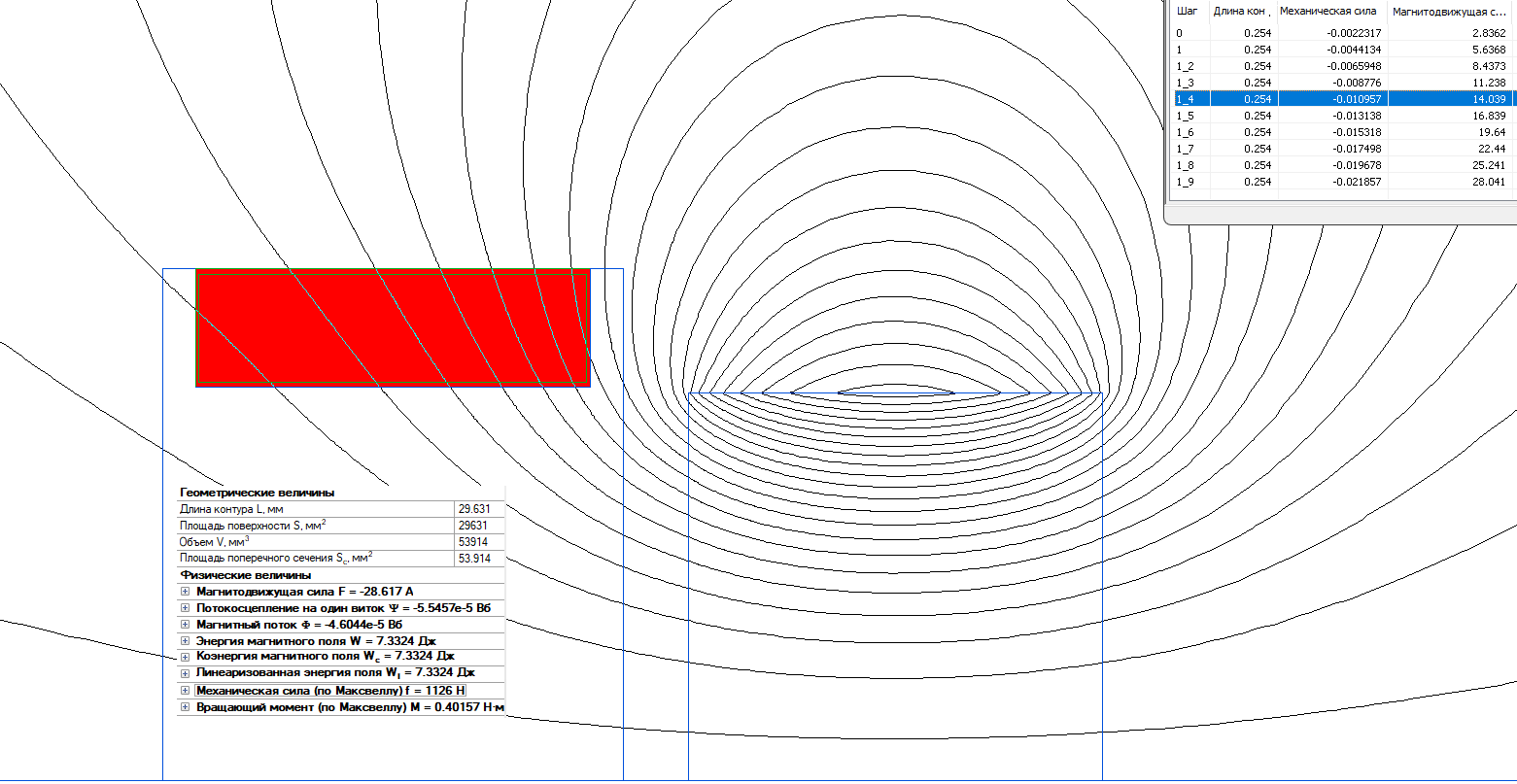Expand the 'Магнитный поток Ф' row
1517x784 pixels.
coord(185,624)
